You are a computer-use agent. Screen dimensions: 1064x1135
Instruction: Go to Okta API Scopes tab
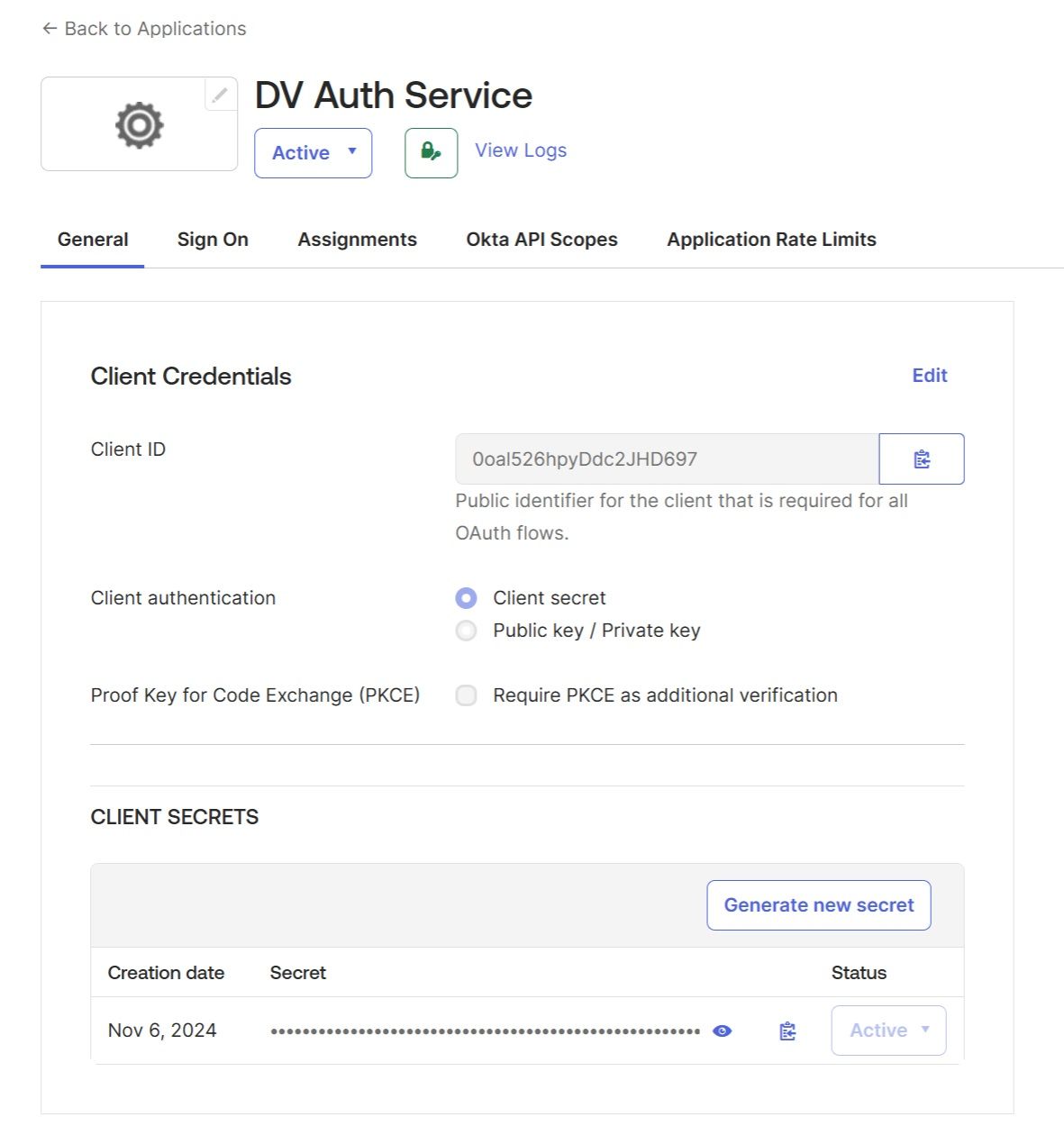541,240
